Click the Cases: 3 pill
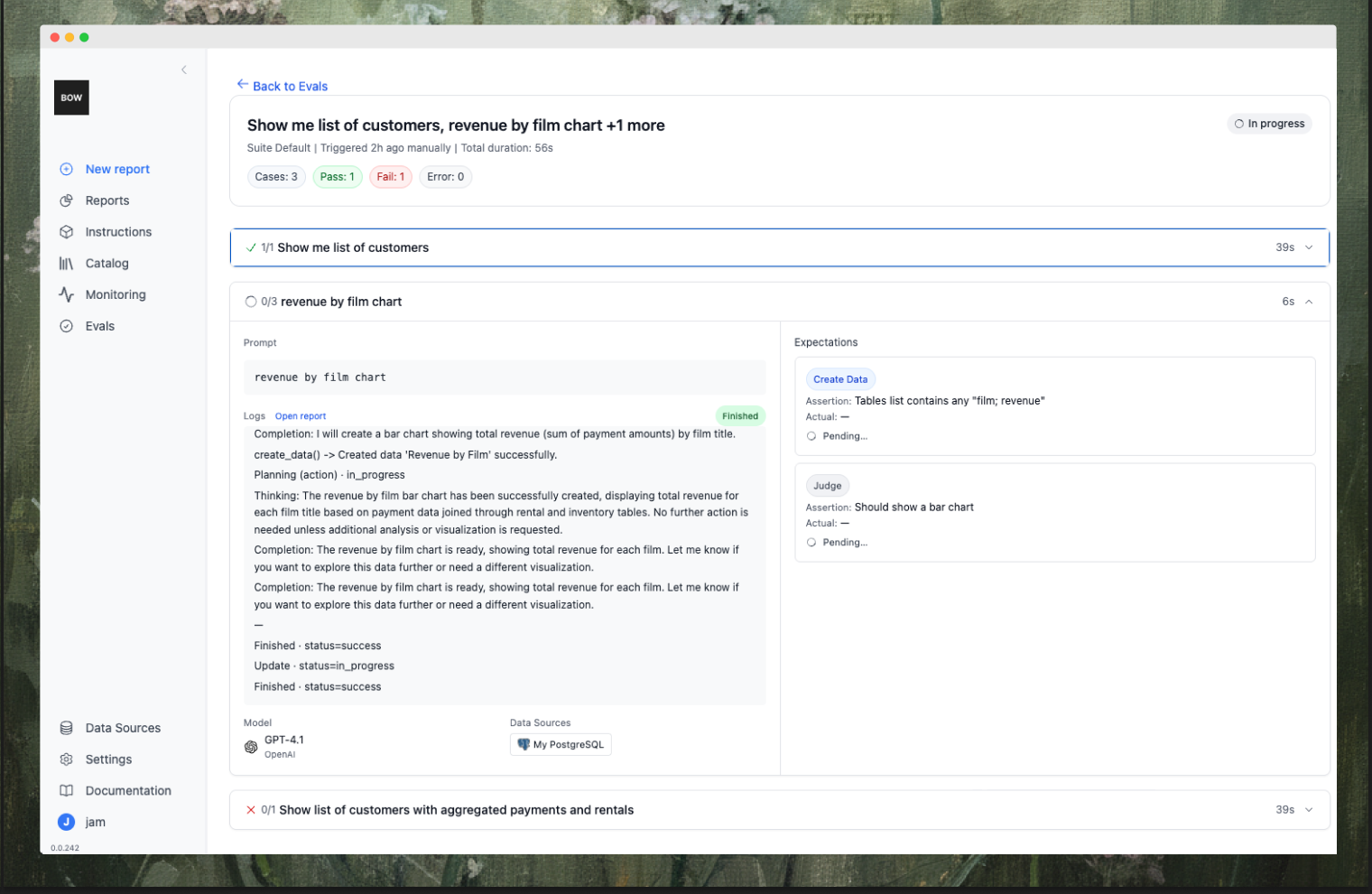 click(x=276, y=177)
